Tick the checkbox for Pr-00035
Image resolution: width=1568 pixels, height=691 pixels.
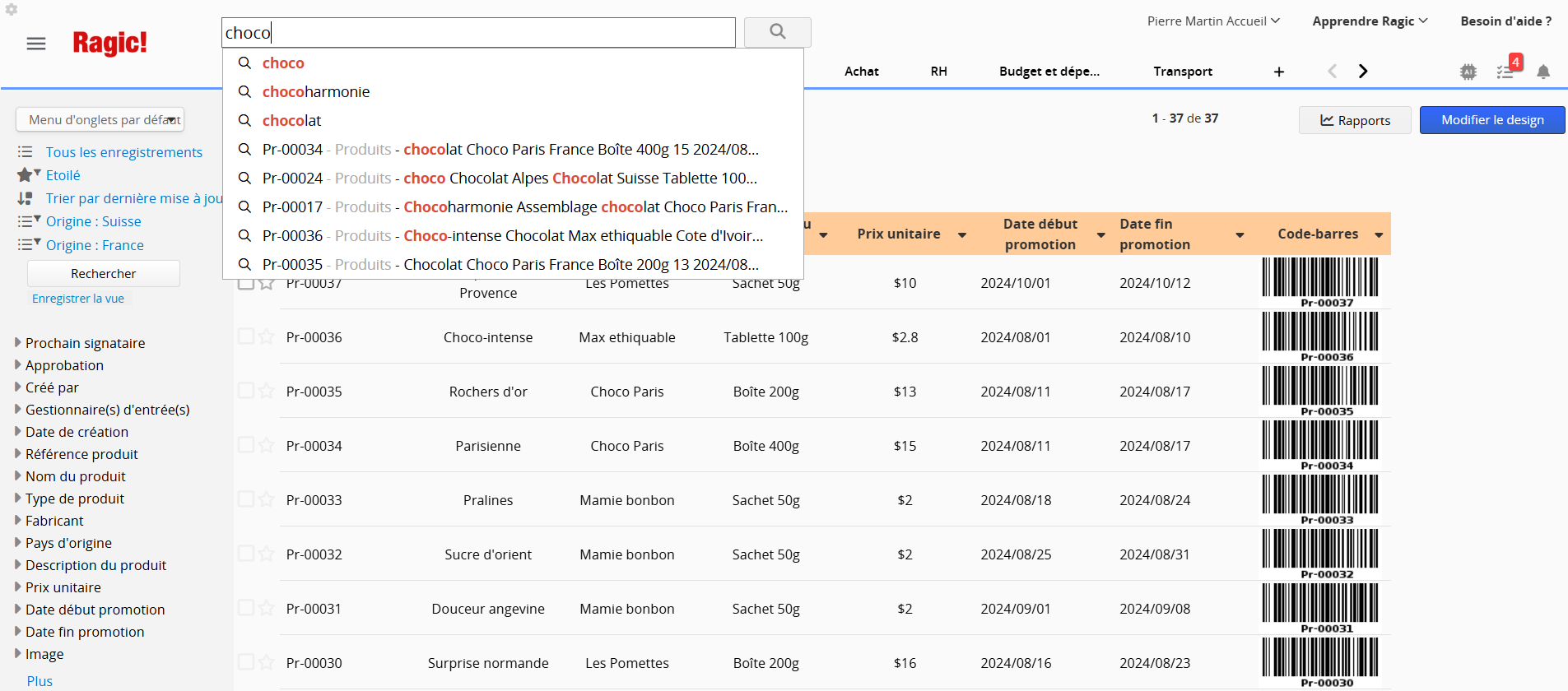(x=245, y=391)
